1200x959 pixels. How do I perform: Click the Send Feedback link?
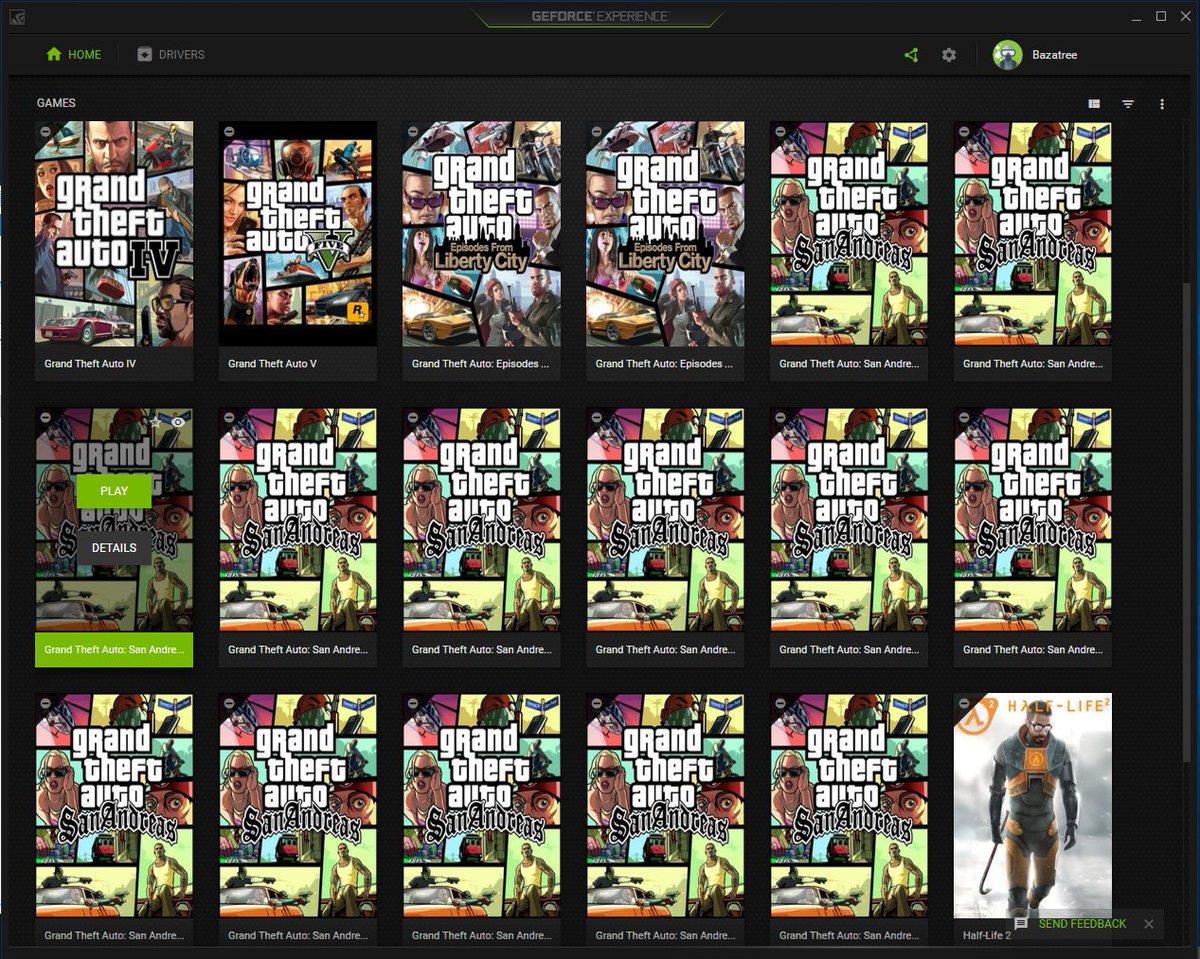tap(1082, 924)
